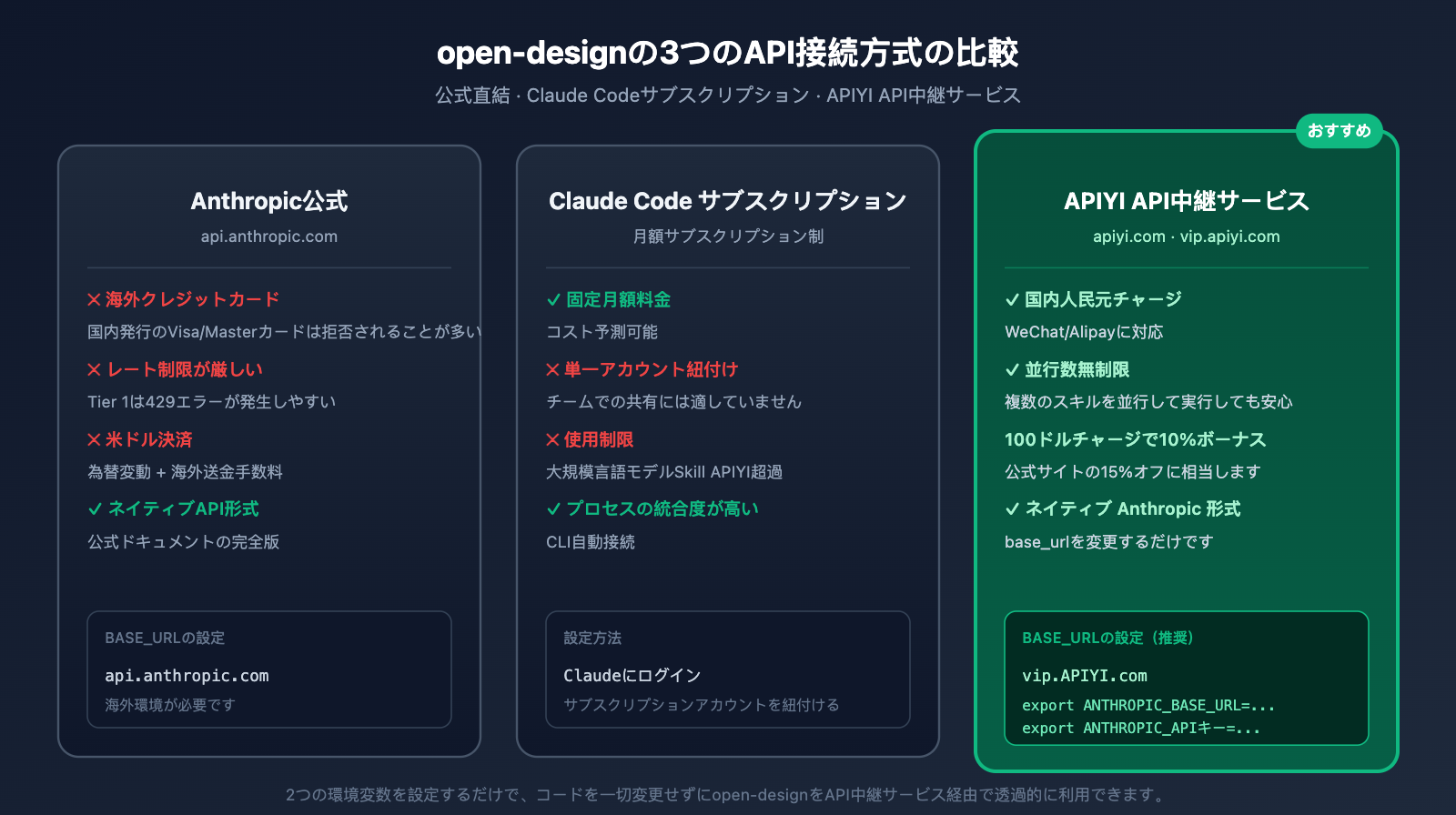This screenshot has width=1456, height=815.
Task: Click the red X beside 使用制限
Action: pyautogui.click(x=552, y=440)
